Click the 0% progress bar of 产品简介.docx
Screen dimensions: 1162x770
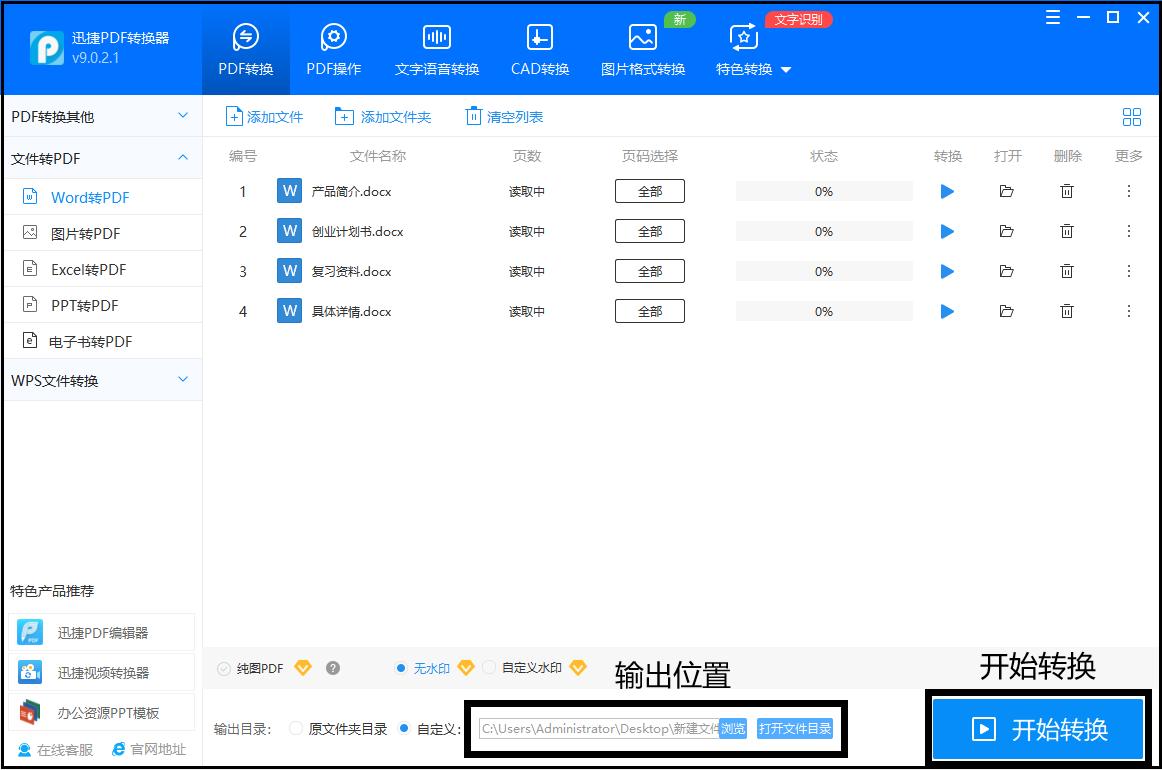pyautogui.click(x=824, y=191)
